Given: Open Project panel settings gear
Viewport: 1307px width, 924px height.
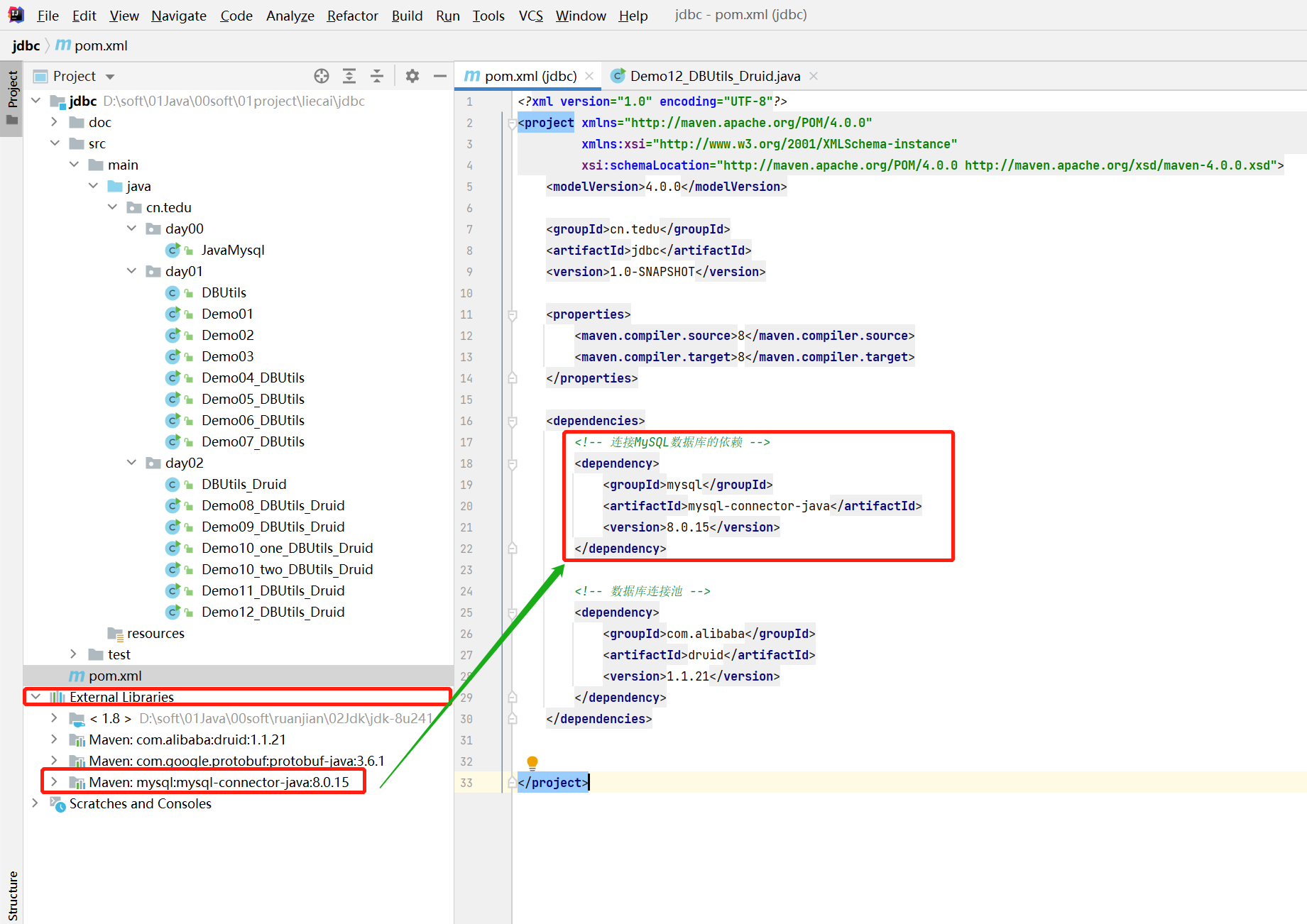Looking at the screenshot, I should (412, 76).
